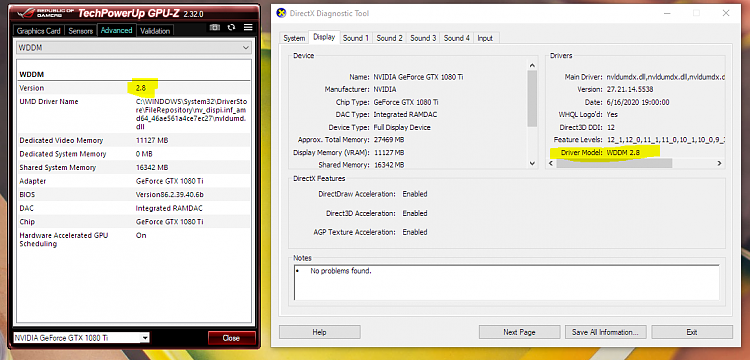The width and height of the screenshot is (750, 360).
Task: Click the Next Page button
Action: pos(519,332)
